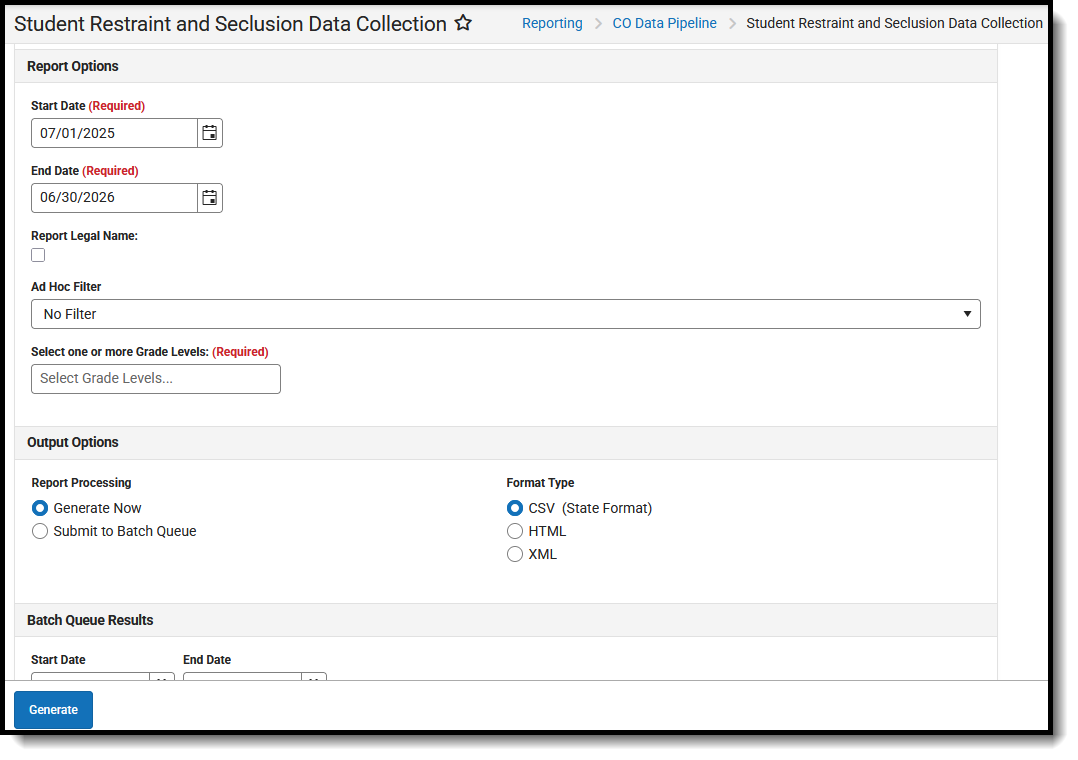Choose XML as the Format Type
Image resolution: width=1078 pixels, height=760 pixels.
tap(515, 554)
